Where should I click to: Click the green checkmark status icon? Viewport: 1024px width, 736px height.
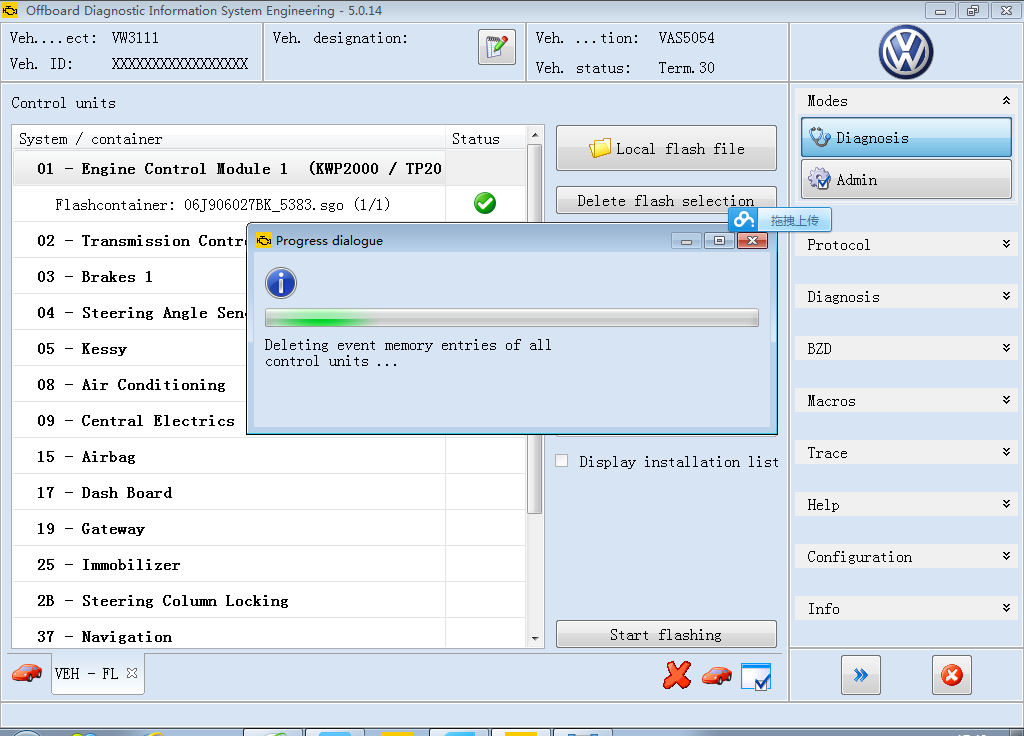485,203
